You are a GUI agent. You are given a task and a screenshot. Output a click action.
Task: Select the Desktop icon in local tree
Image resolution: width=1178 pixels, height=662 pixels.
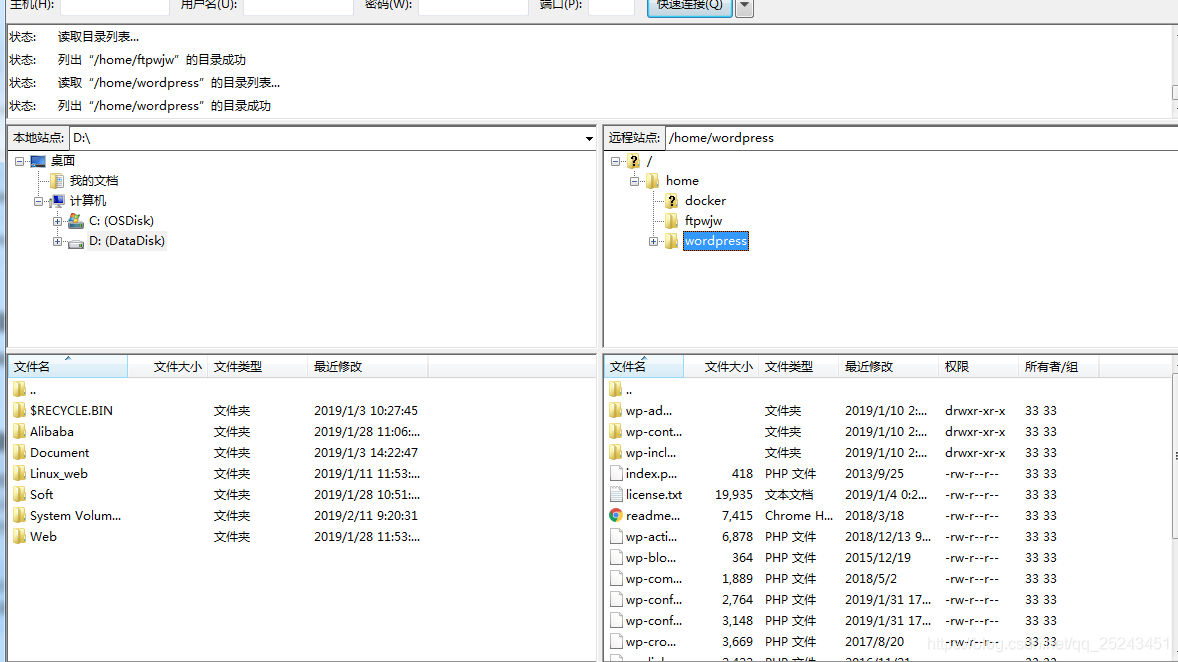(x=38, y=161)
